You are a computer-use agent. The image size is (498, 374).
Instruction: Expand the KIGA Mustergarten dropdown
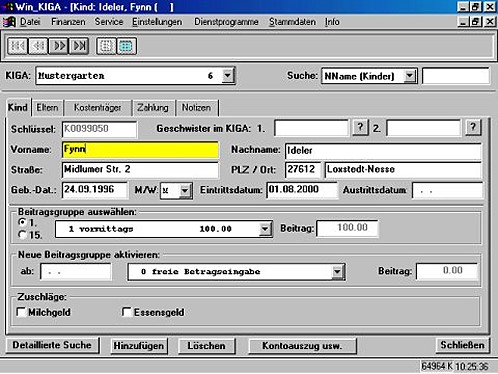pyautogui.click(x=227, y=75)
